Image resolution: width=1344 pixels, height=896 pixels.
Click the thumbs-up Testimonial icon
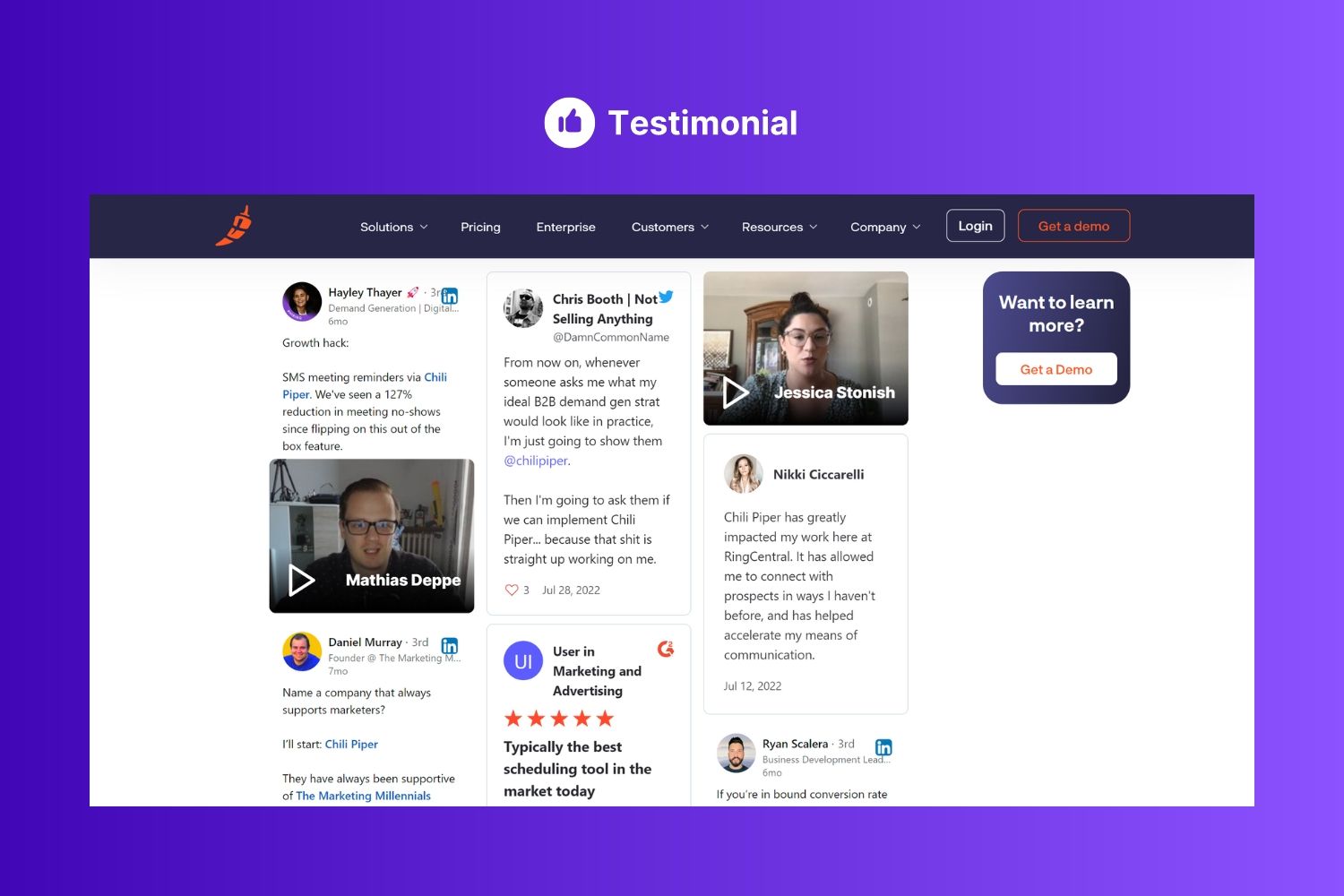coord(570,123)
